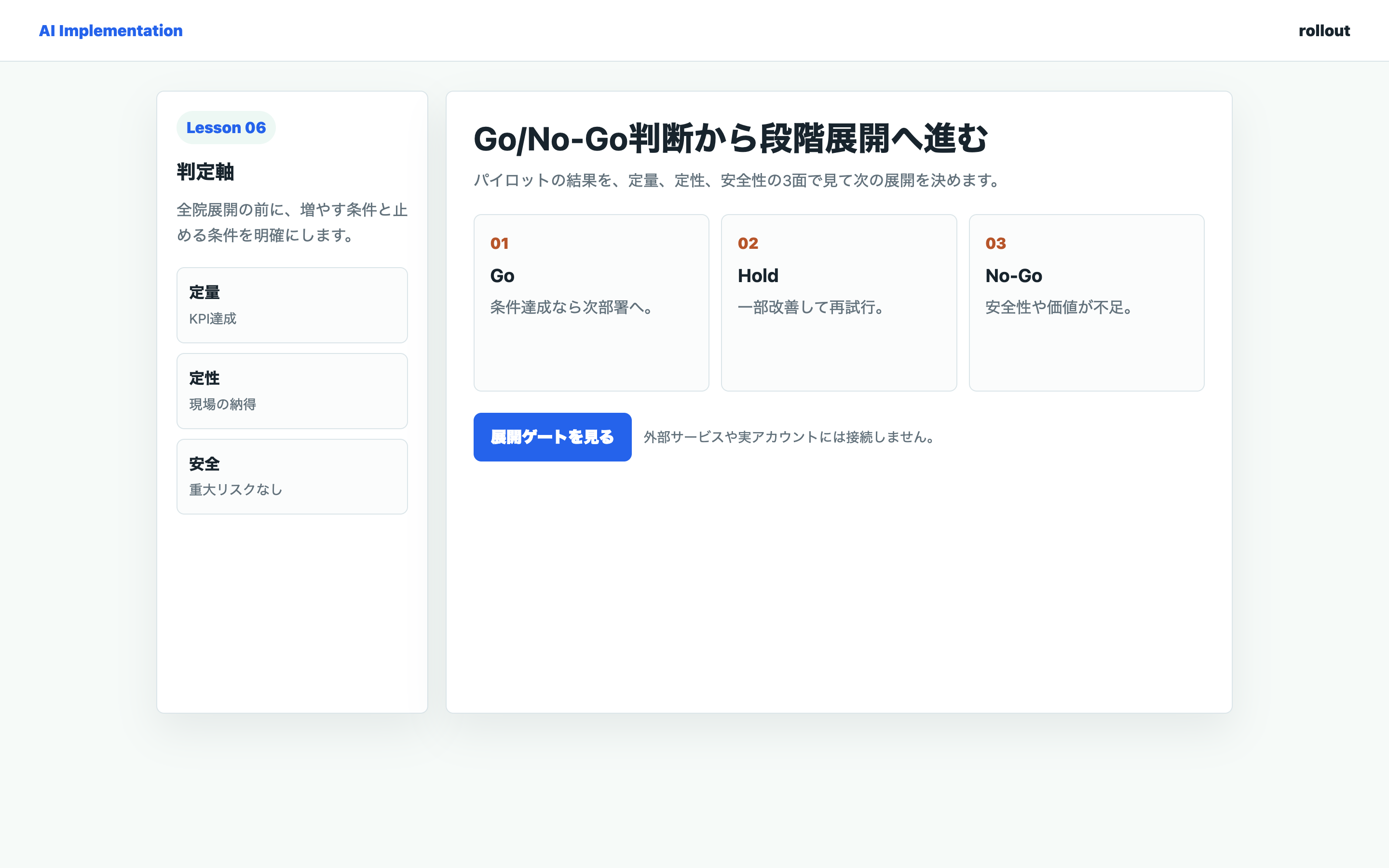Click the 02 Hold decision card
Viewport: 1389px width, 868px height.
[x=839, y=302]
